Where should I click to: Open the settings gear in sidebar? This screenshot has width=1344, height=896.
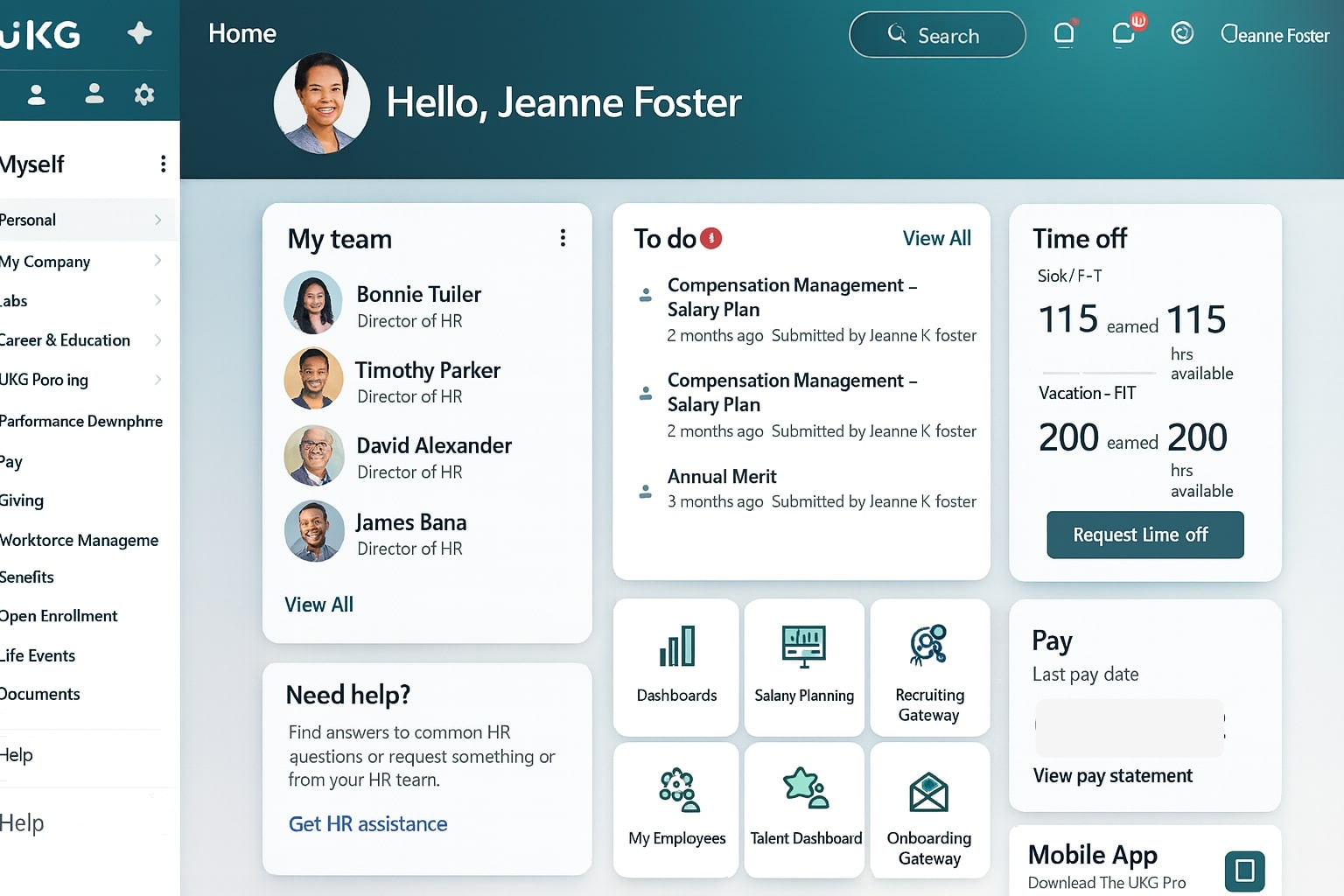click(144, 94)
